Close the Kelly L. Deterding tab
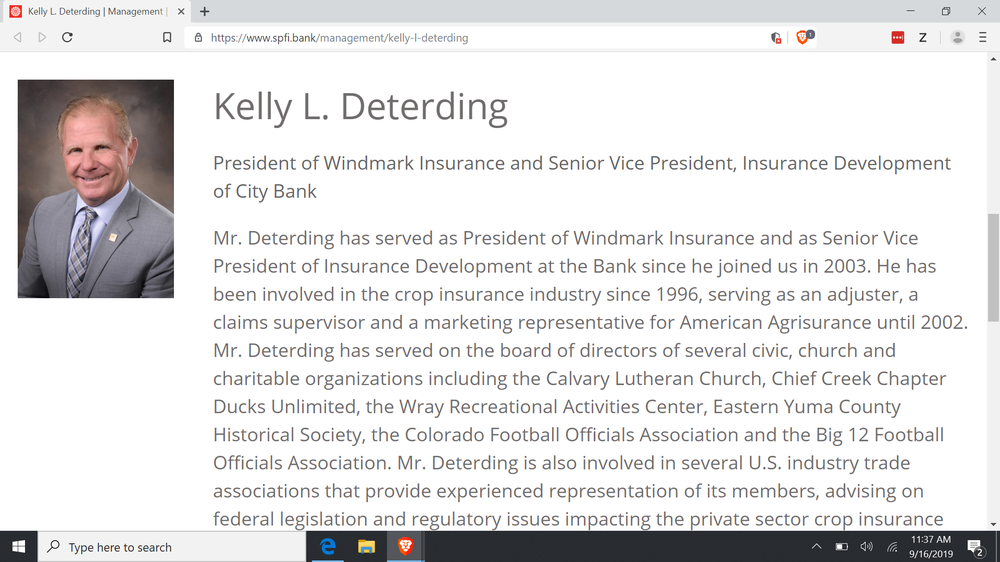 [180, 11]
